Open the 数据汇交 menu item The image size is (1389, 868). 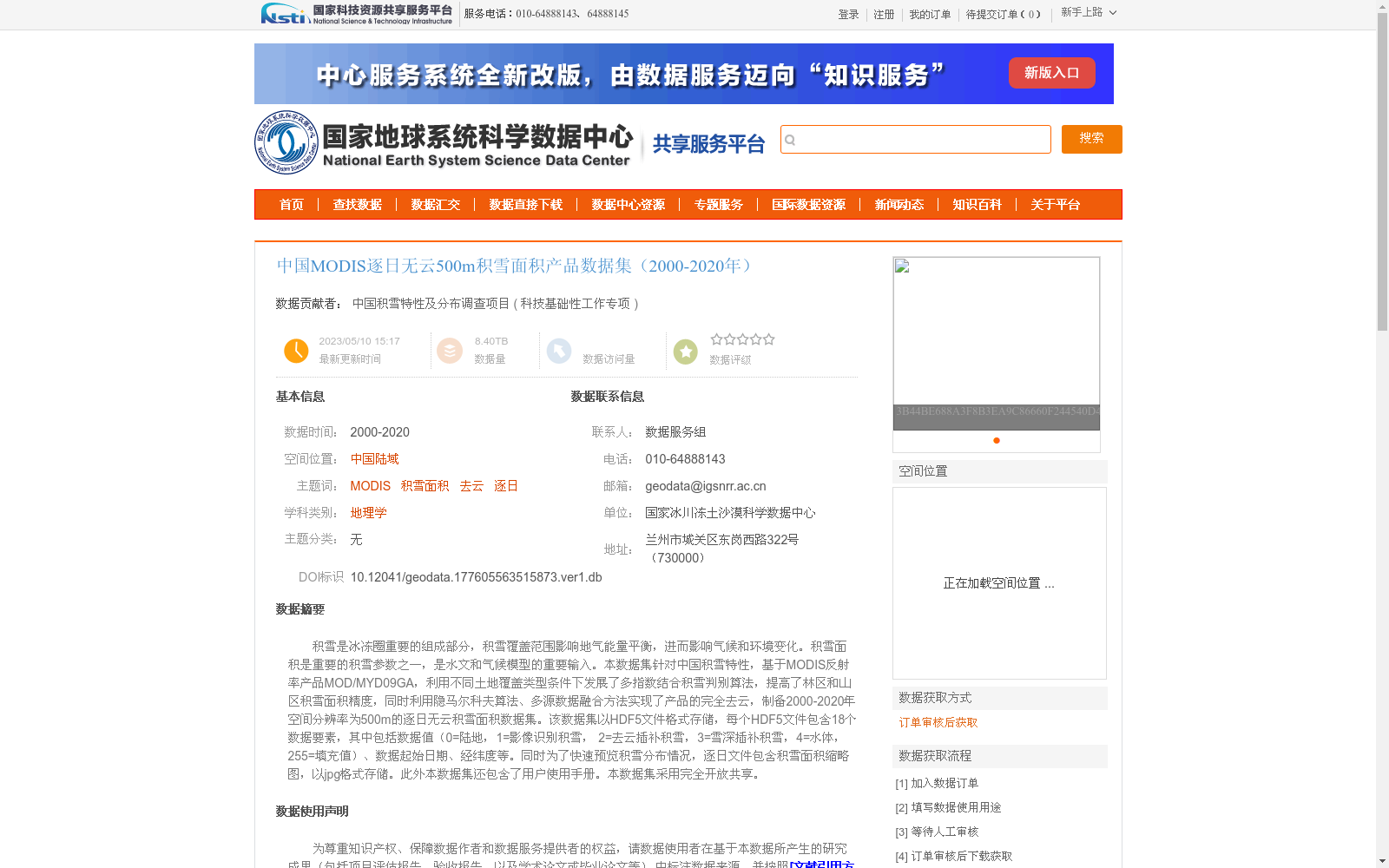point(436,205)
